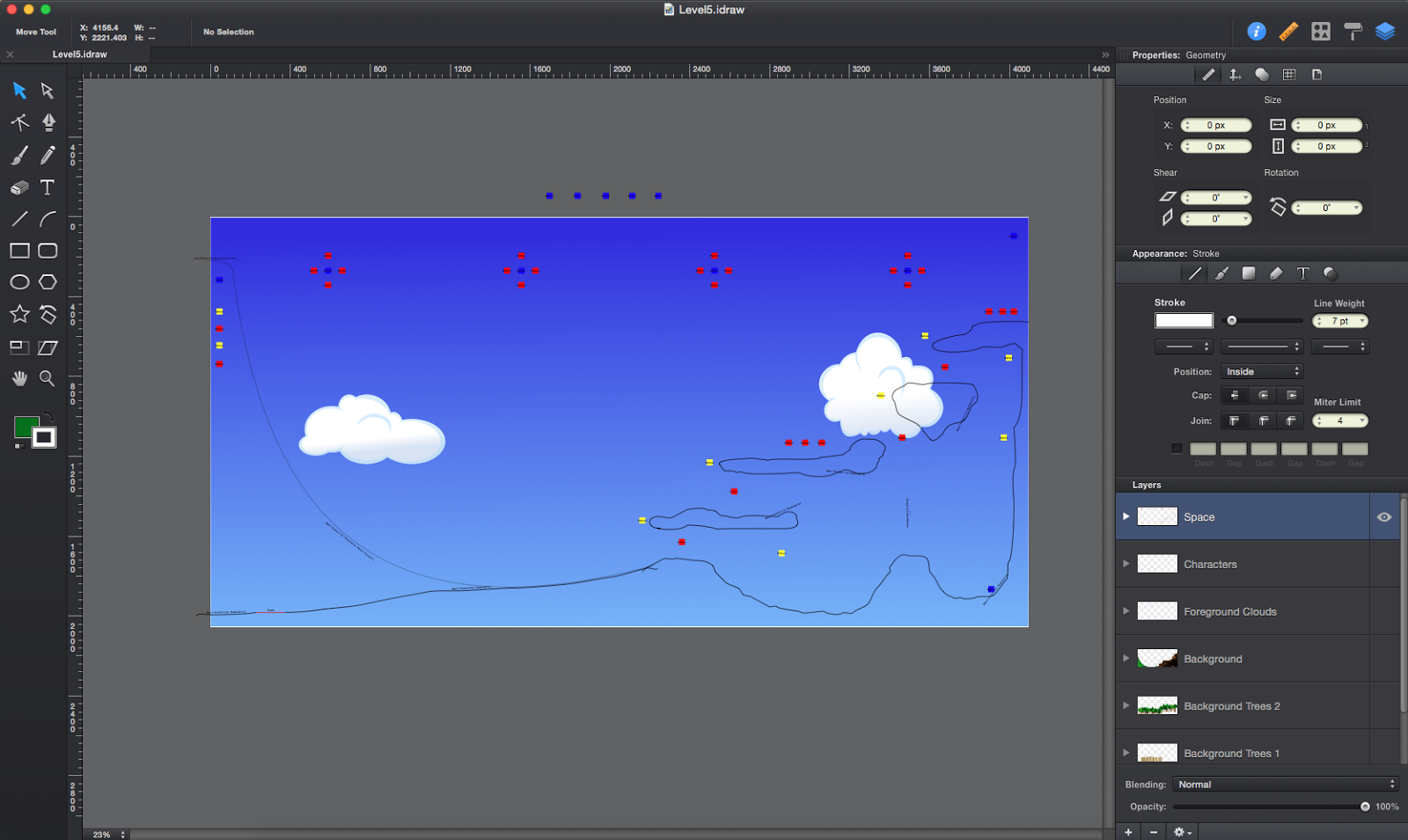Activate the Eraser tool

pyautogui.click(x=19, y=187)
